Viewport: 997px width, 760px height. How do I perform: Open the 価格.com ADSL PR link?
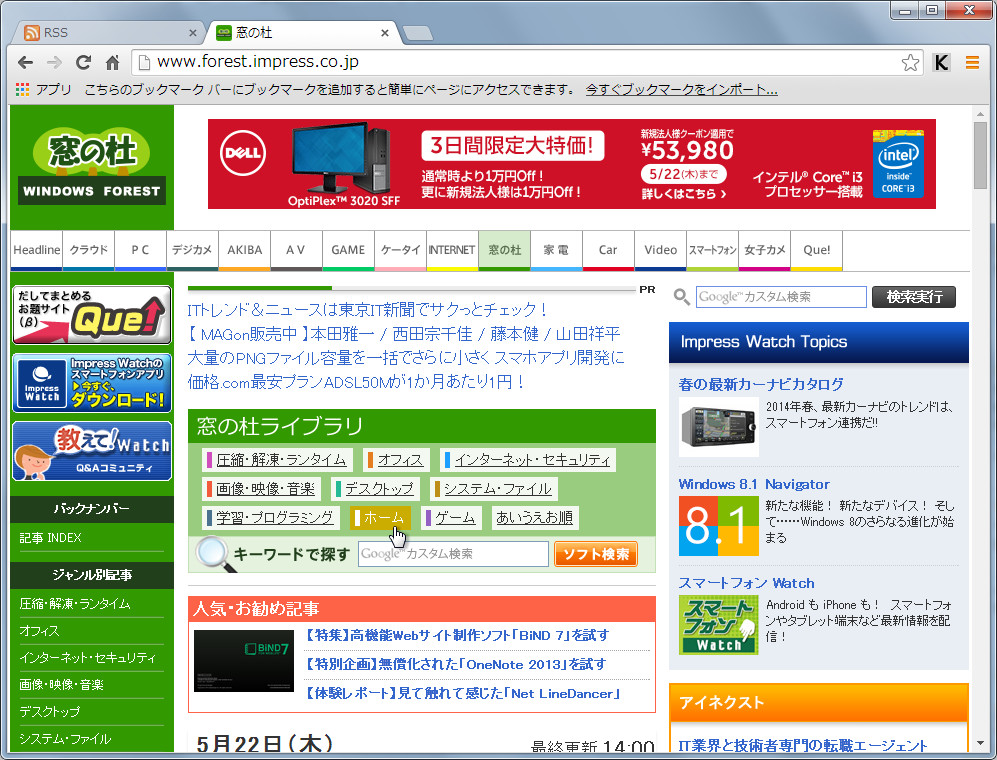click(356, 382)
